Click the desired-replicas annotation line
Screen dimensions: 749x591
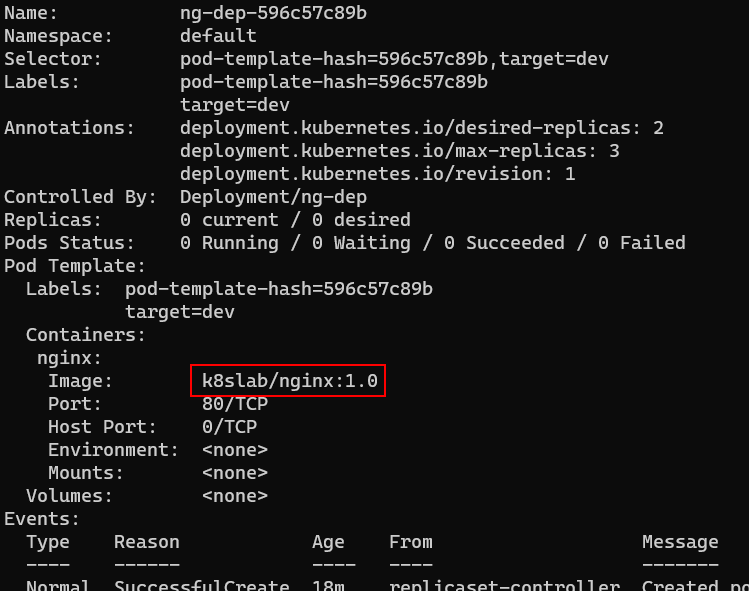pyautogui.click(x=421, y=128)
